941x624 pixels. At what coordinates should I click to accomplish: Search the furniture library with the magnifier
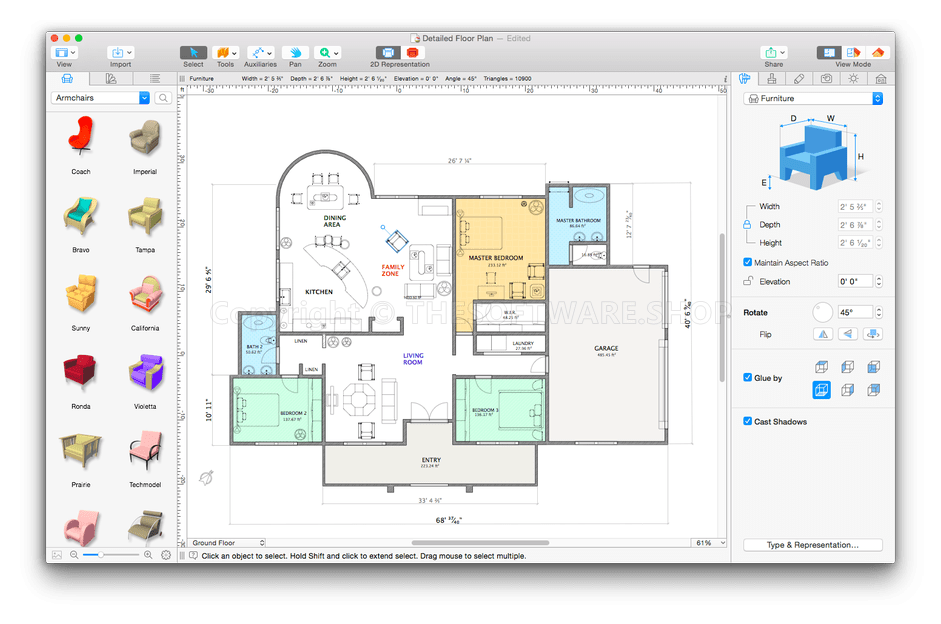point(163,98)
